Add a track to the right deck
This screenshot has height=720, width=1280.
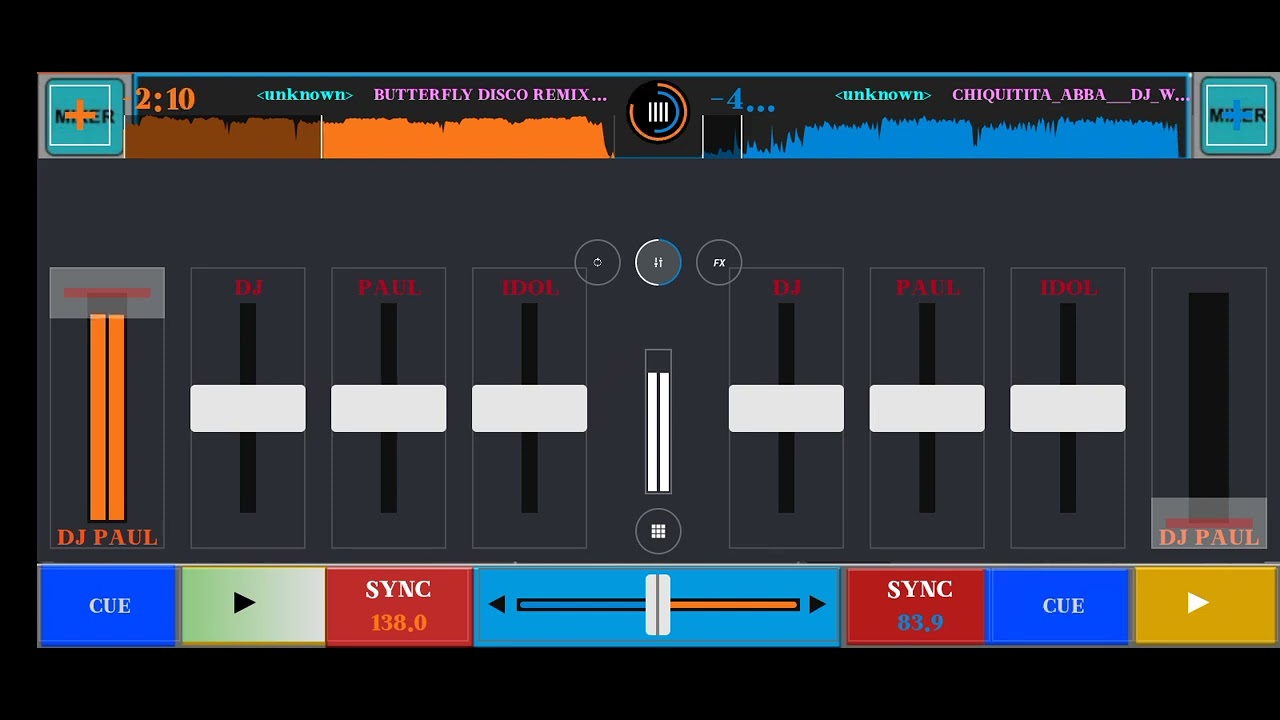coord(1238,116)
